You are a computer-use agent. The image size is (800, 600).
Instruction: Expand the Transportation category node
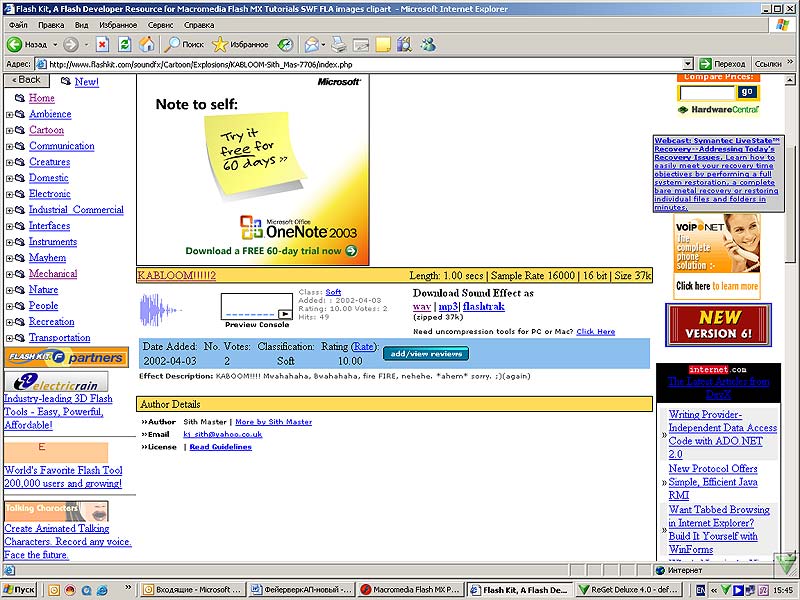[x=10, y=339]
